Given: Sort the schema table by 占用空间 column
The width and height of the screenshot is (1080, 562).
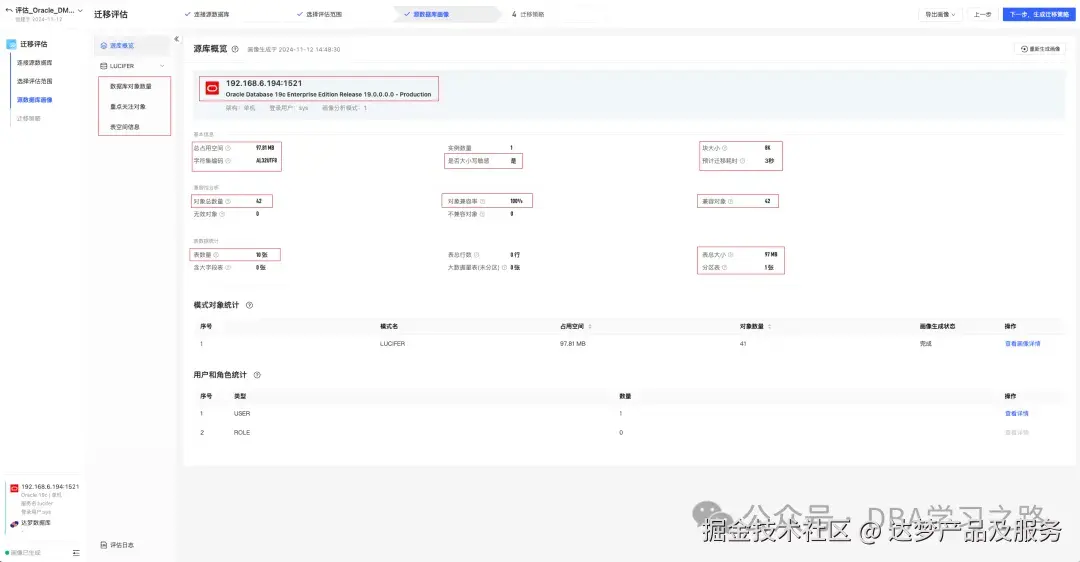Looking at the screenshot, I should click(x=590, y=326).
